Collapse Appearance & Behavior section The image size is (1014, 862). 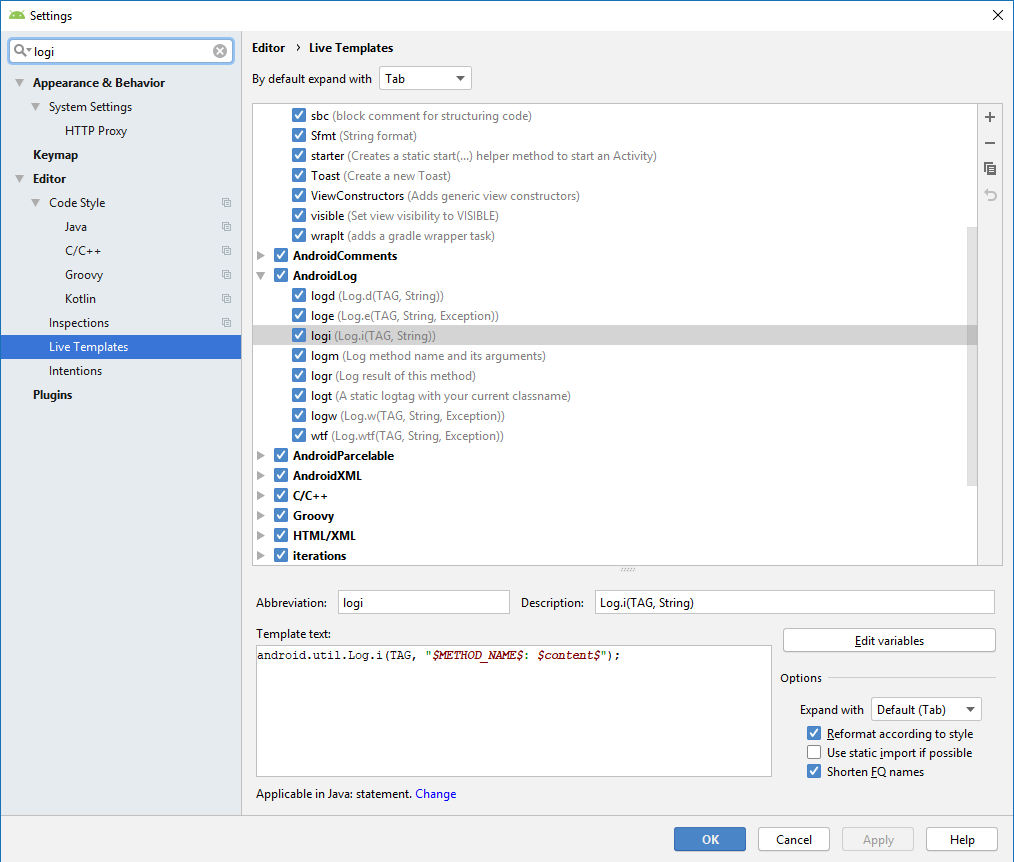(x=19, y=83)
